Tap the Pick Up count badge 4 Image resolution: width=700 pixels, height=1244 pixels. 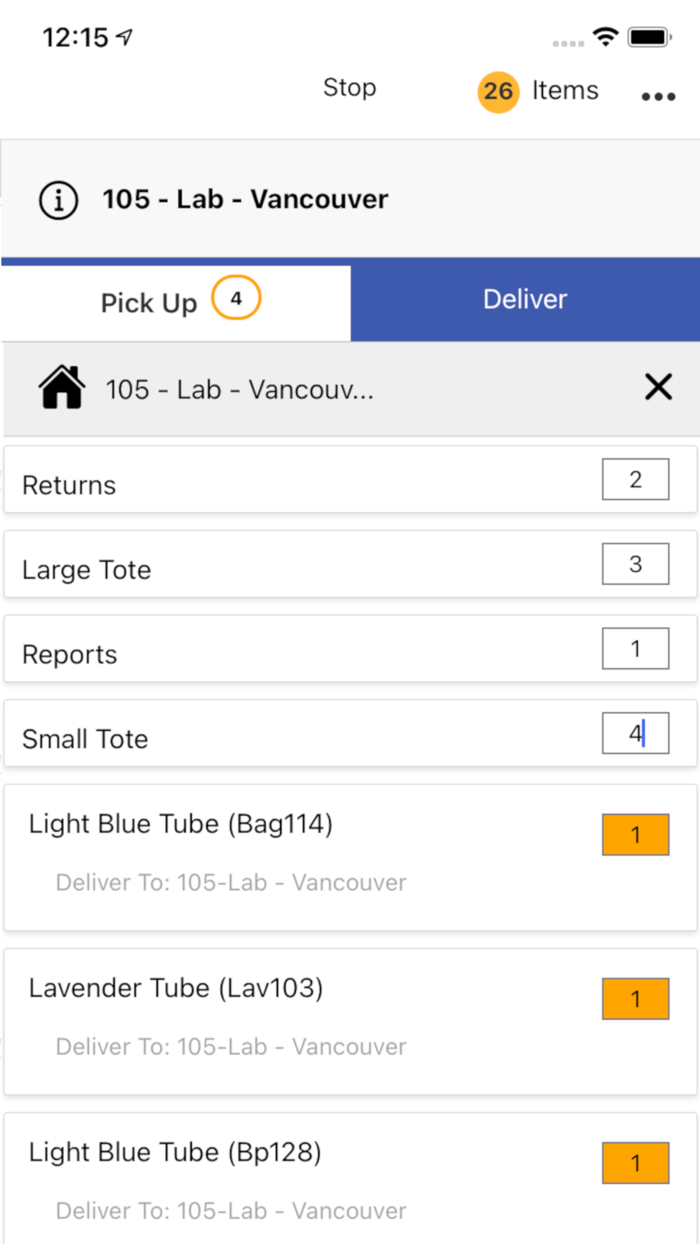coord(236,299)
